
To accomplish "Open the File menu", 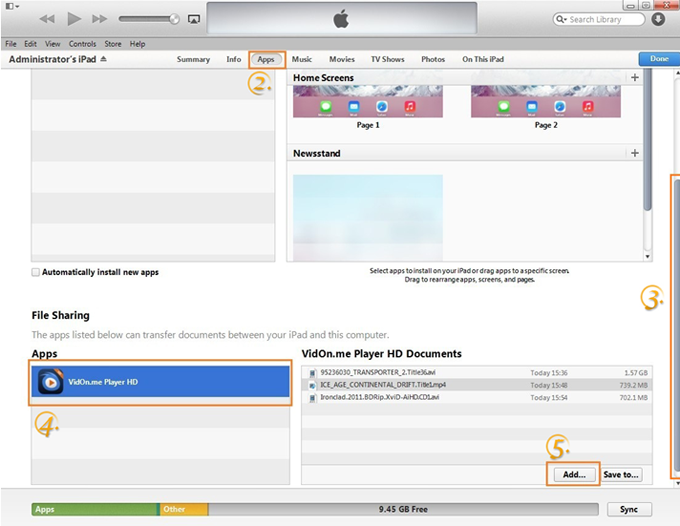I will [11, 44].
